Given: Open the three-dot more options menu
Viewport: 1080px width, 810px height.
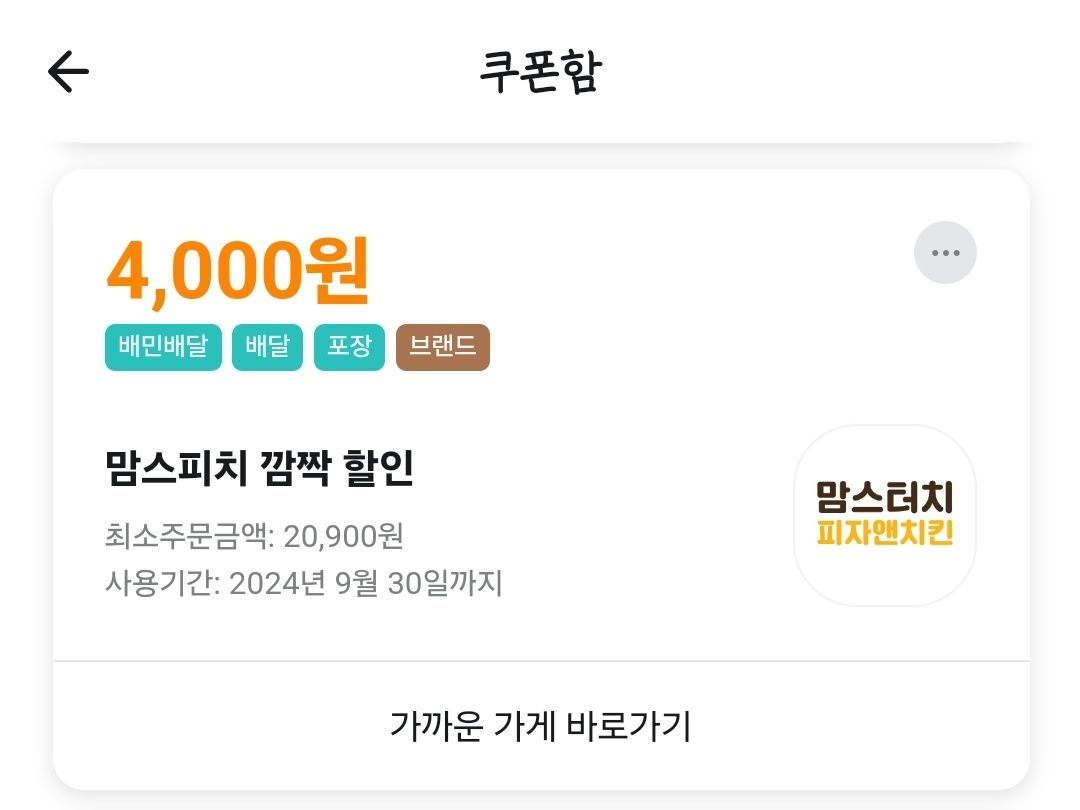Looking at the screenshot, I should [945, 253].
